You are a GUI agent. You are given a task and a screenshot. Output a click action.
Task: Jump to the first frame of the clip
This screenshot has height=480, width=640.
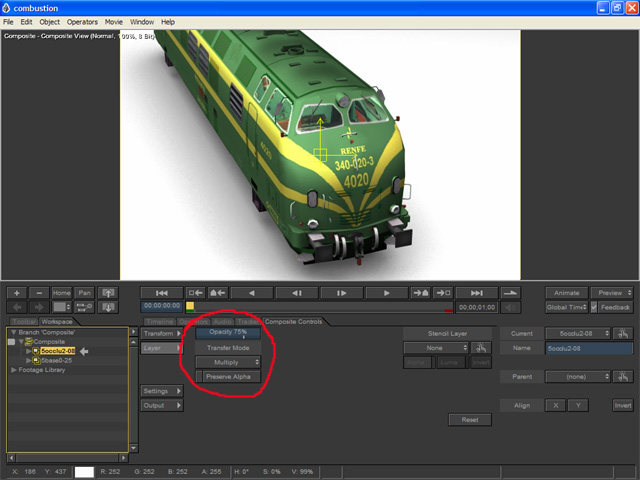162,292
